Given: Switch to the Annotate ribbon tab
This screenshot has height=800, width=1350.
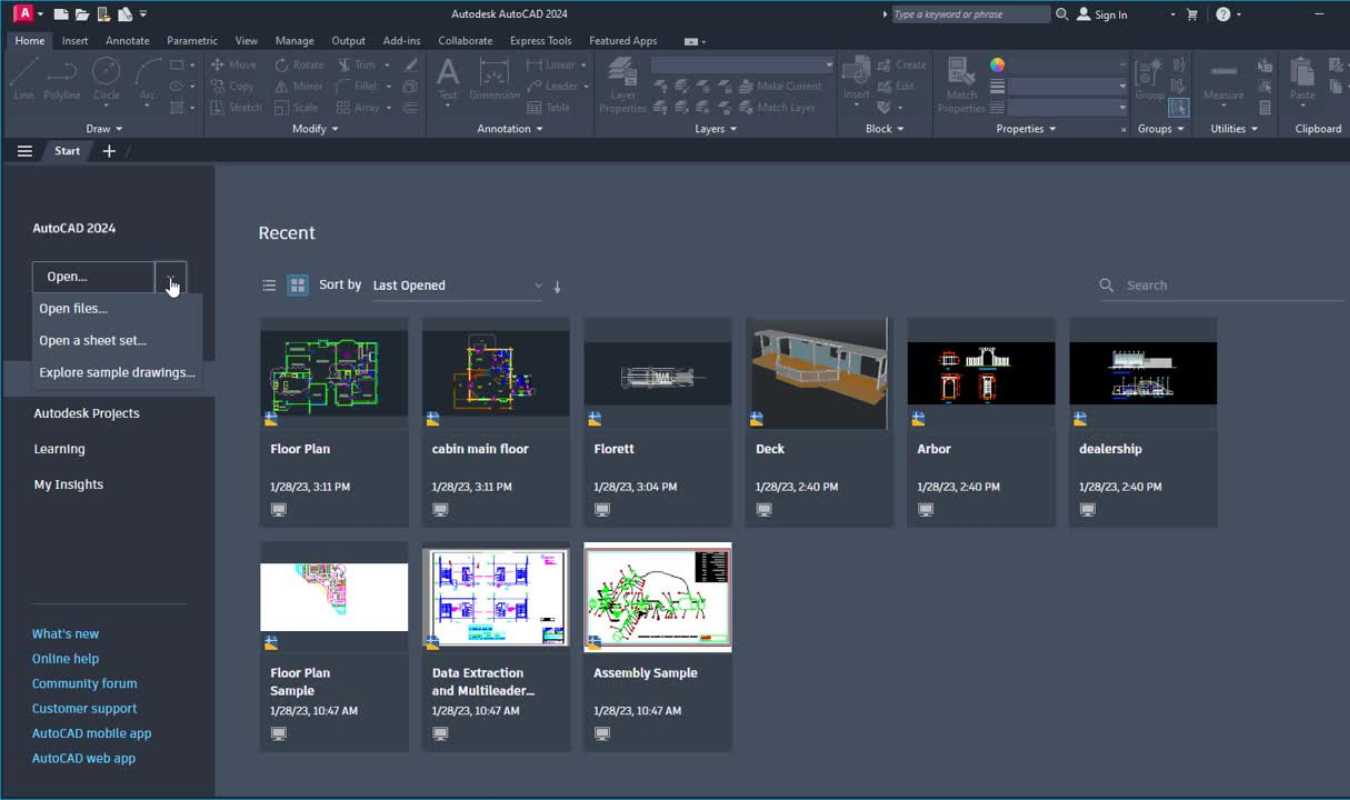Looking at the screenshot, I should coord(127,41).
